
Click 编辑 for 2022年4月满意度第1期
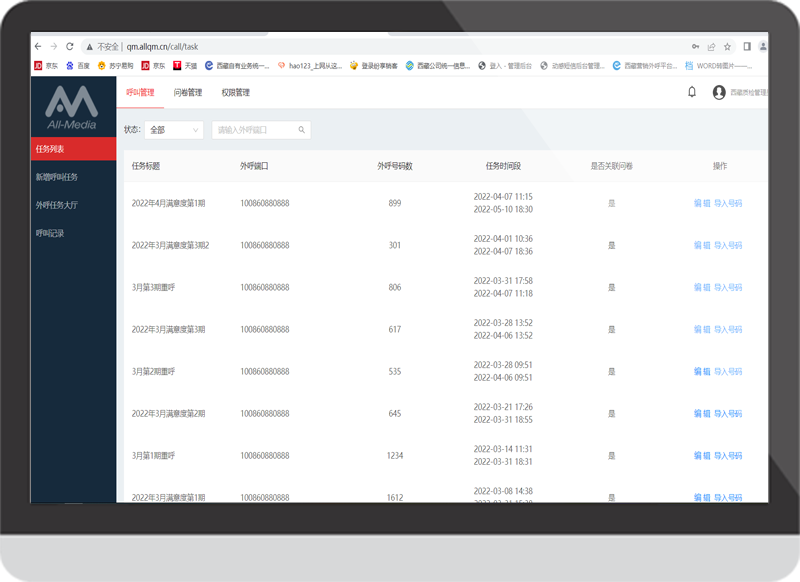(x=702, y=203)
